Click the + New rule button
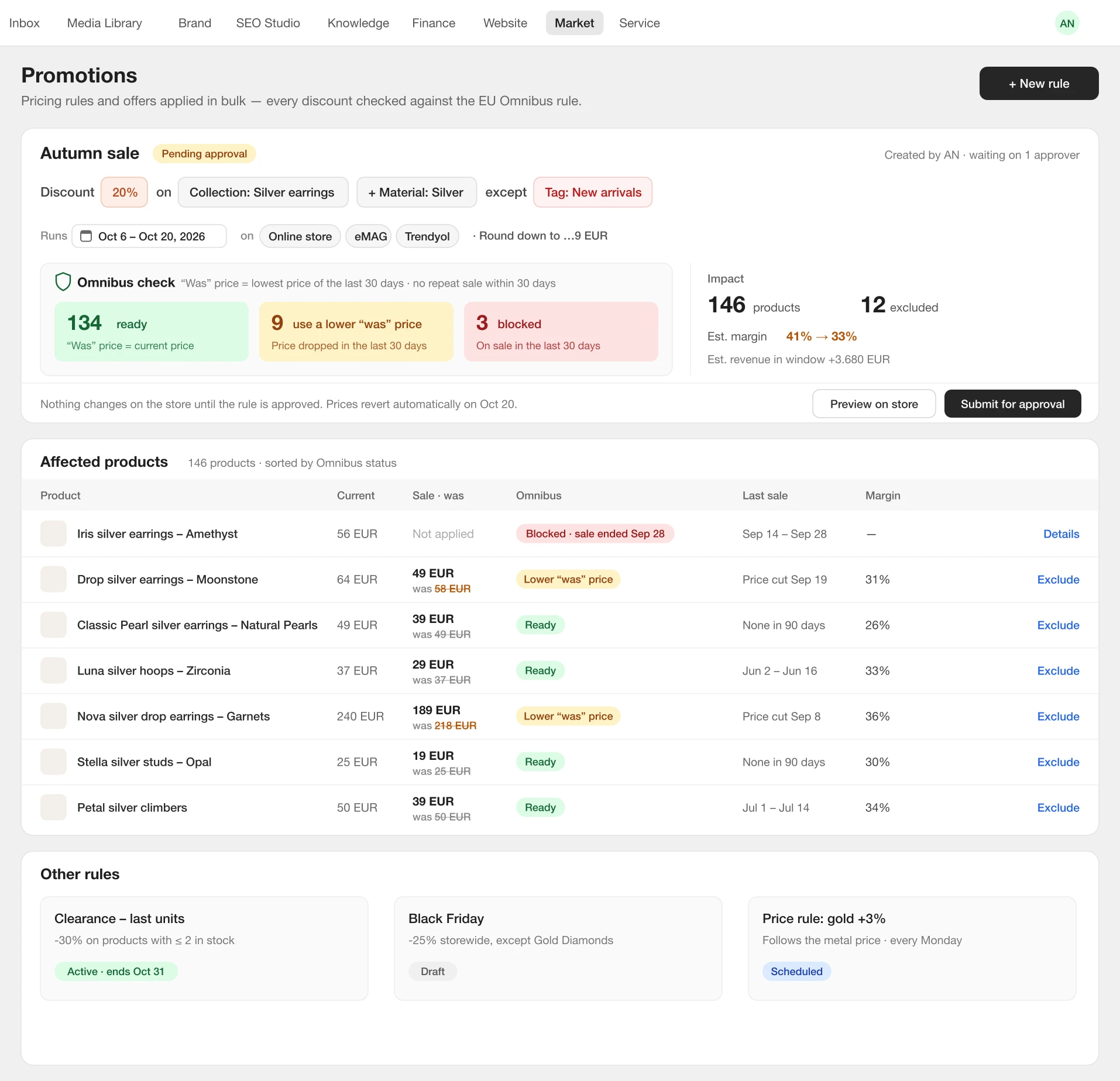Viewport: 1120px width, 1081px height. coord(1039,84)
